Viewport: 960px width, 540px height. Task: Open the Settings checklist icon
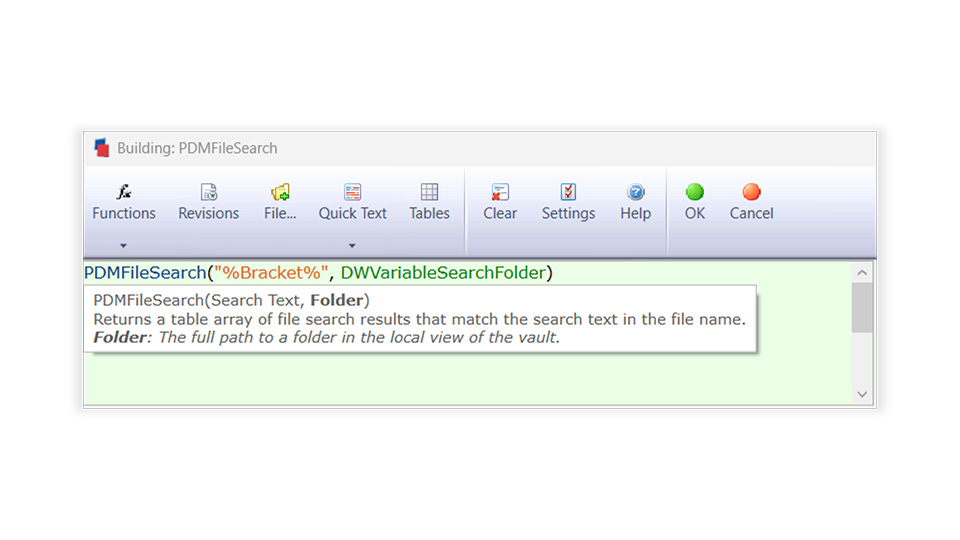[x=568, y=192]
